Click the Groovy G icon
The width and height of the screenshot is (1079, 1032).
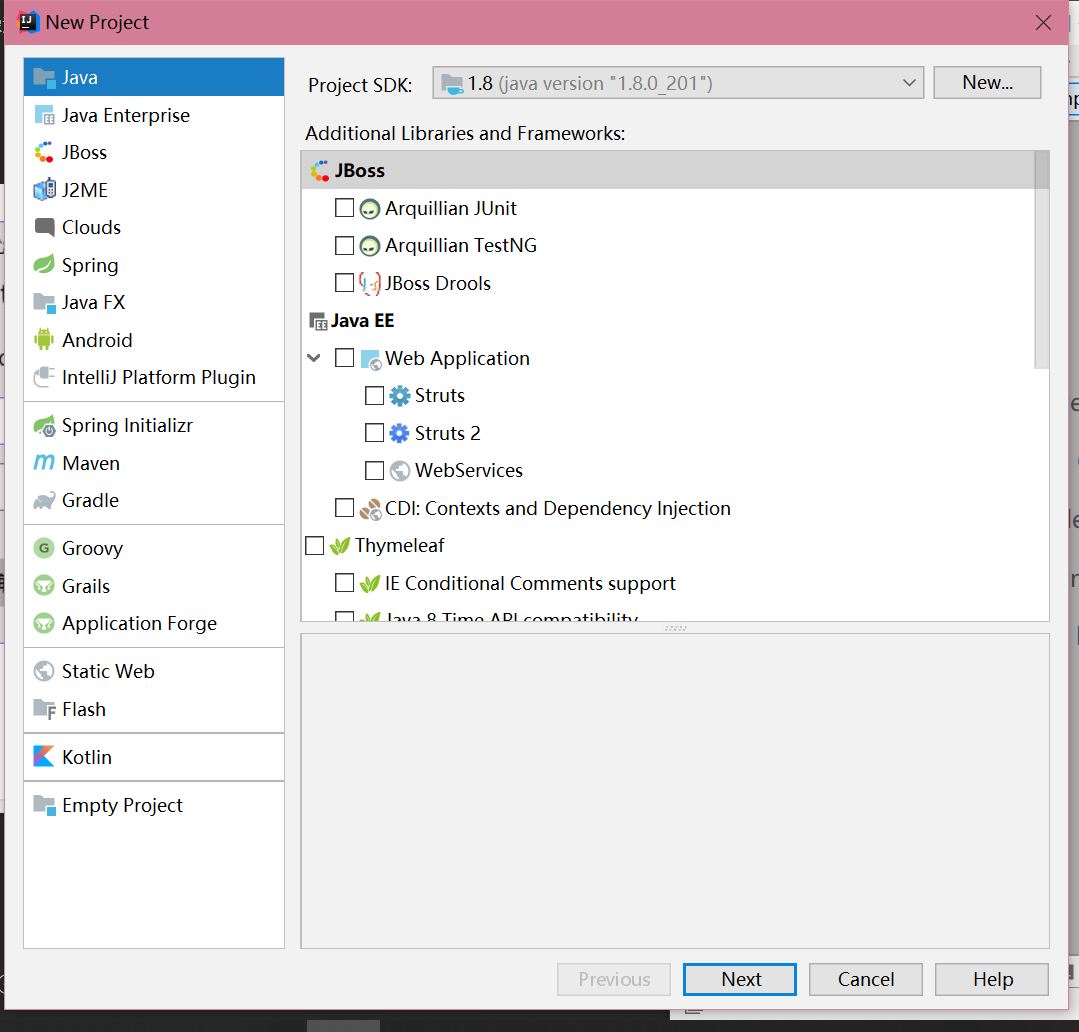point(44,548)
